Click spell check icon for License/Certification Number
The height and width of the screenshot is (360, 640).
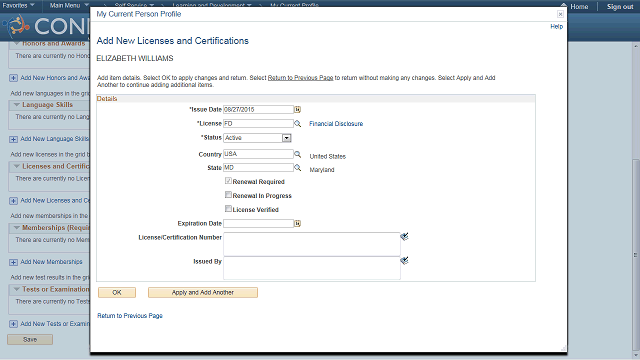pos(404,237)
